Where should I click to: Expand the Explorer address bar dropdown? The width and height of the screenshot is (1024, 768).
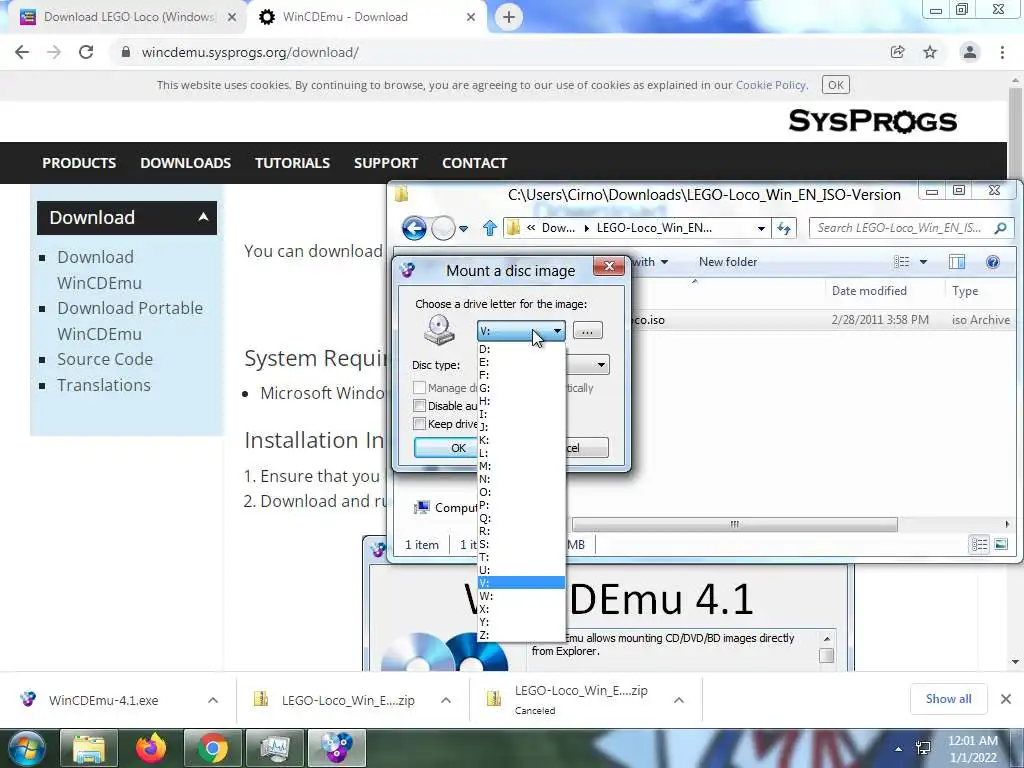pyautogui.click(x=761, y=228)
